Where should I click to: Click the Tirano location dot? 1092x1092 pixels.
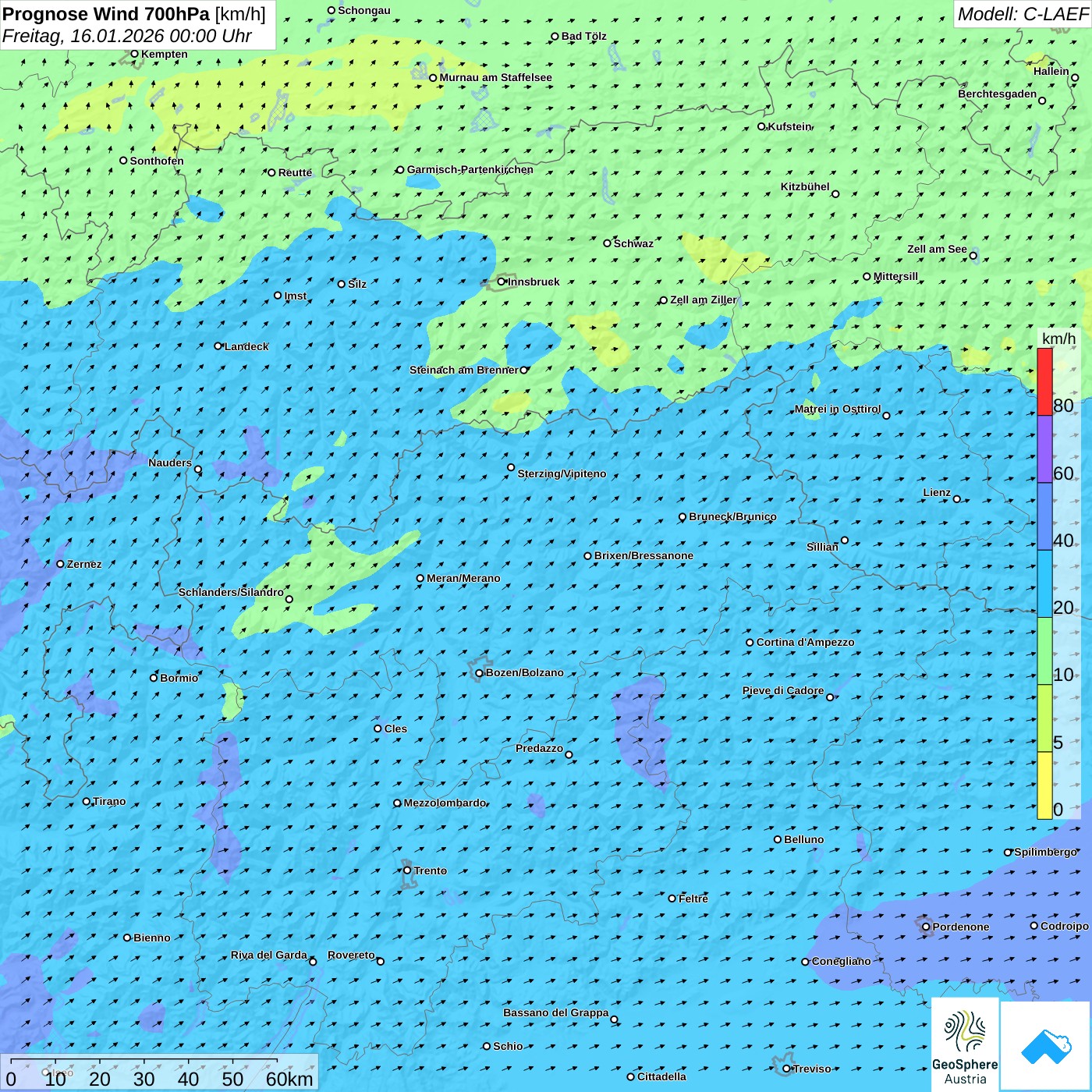pyautogui.click(x=86, y=801)
